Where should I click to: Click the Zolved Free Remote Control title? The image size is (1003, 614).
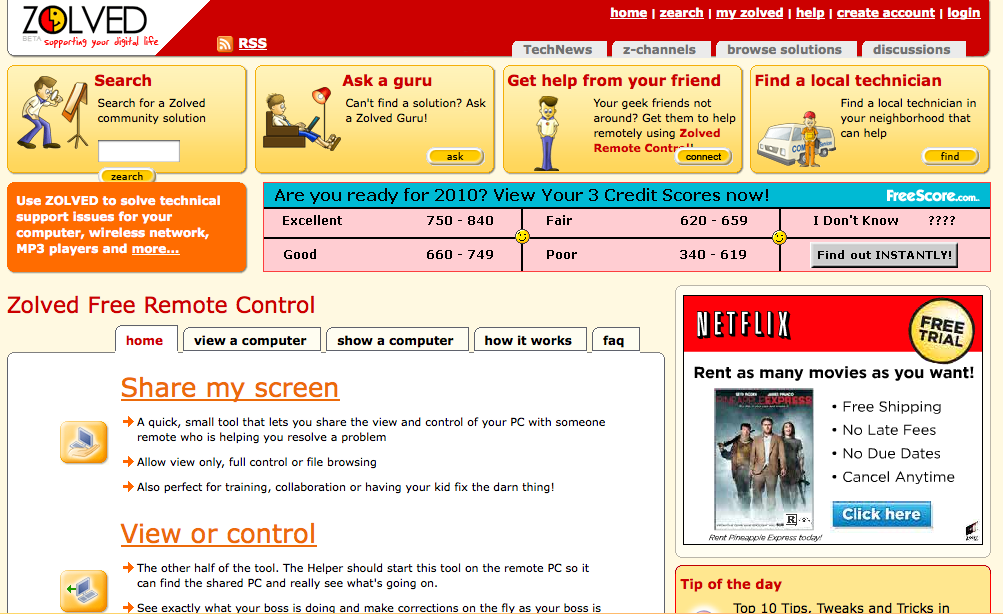pyautogui.click(x=161, y=305)
